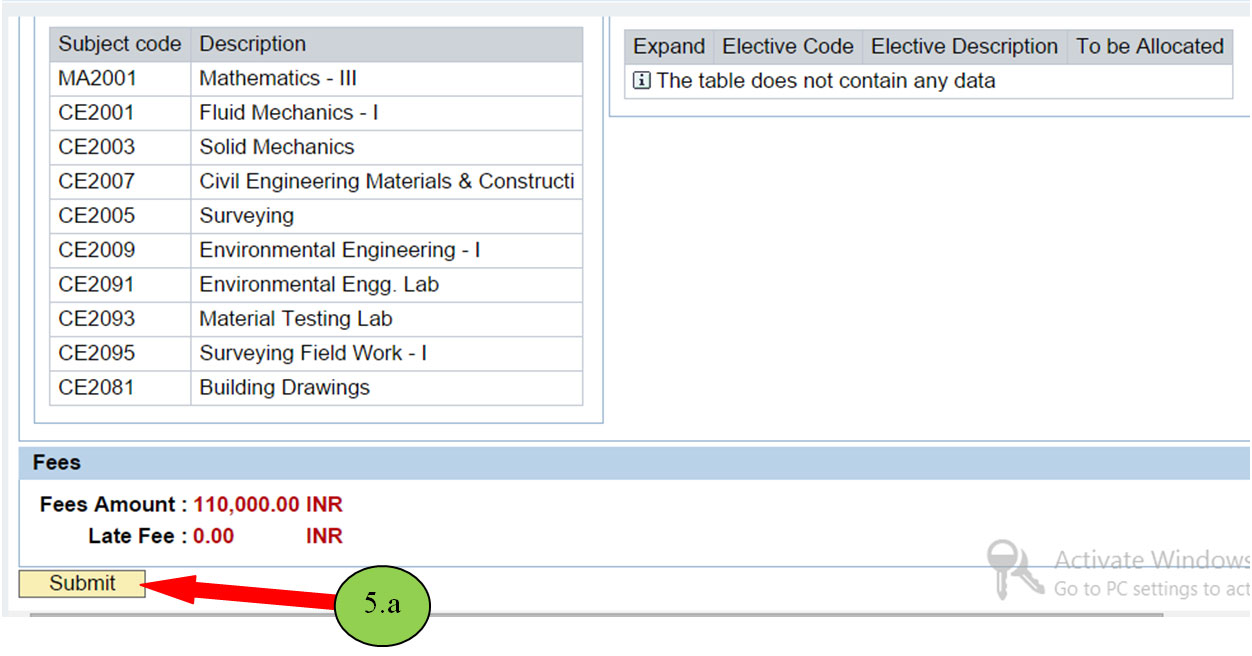The height and width of the screenshot is (656, 1252).
Task: Click the info icon in the elective table
Action: coord(640,81)
